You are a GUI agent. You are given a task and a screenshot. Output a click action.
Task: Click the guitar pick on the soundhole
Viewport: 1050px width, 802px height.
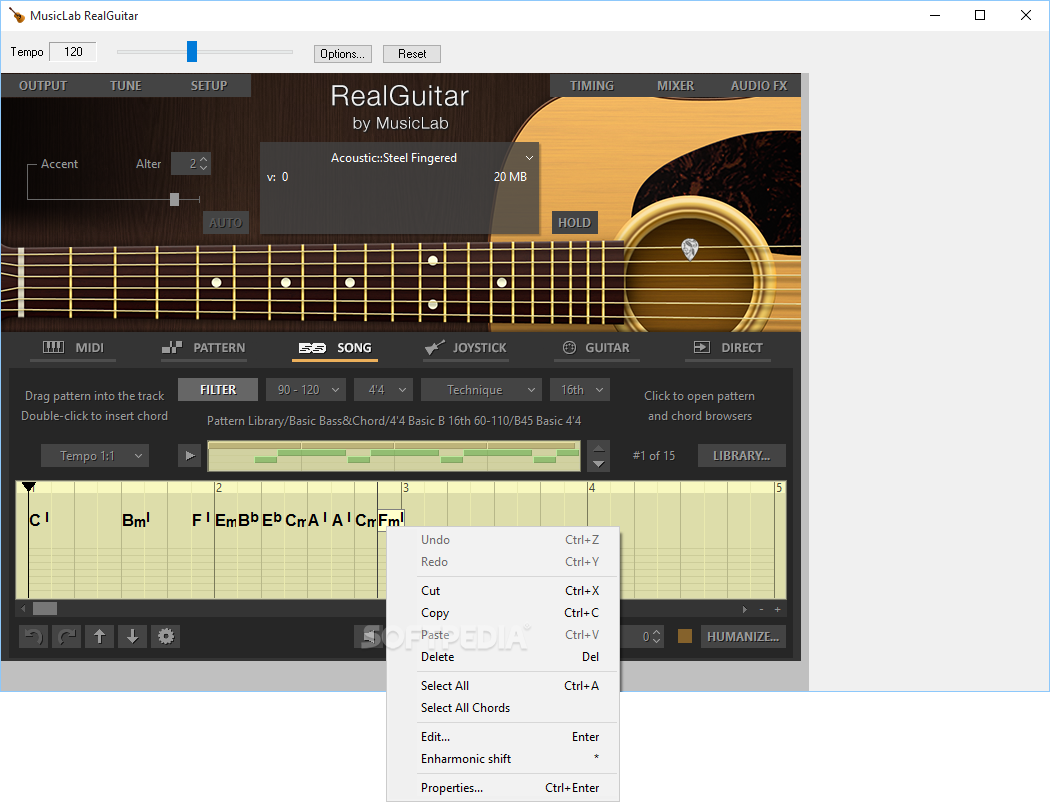tap(690, 249)
